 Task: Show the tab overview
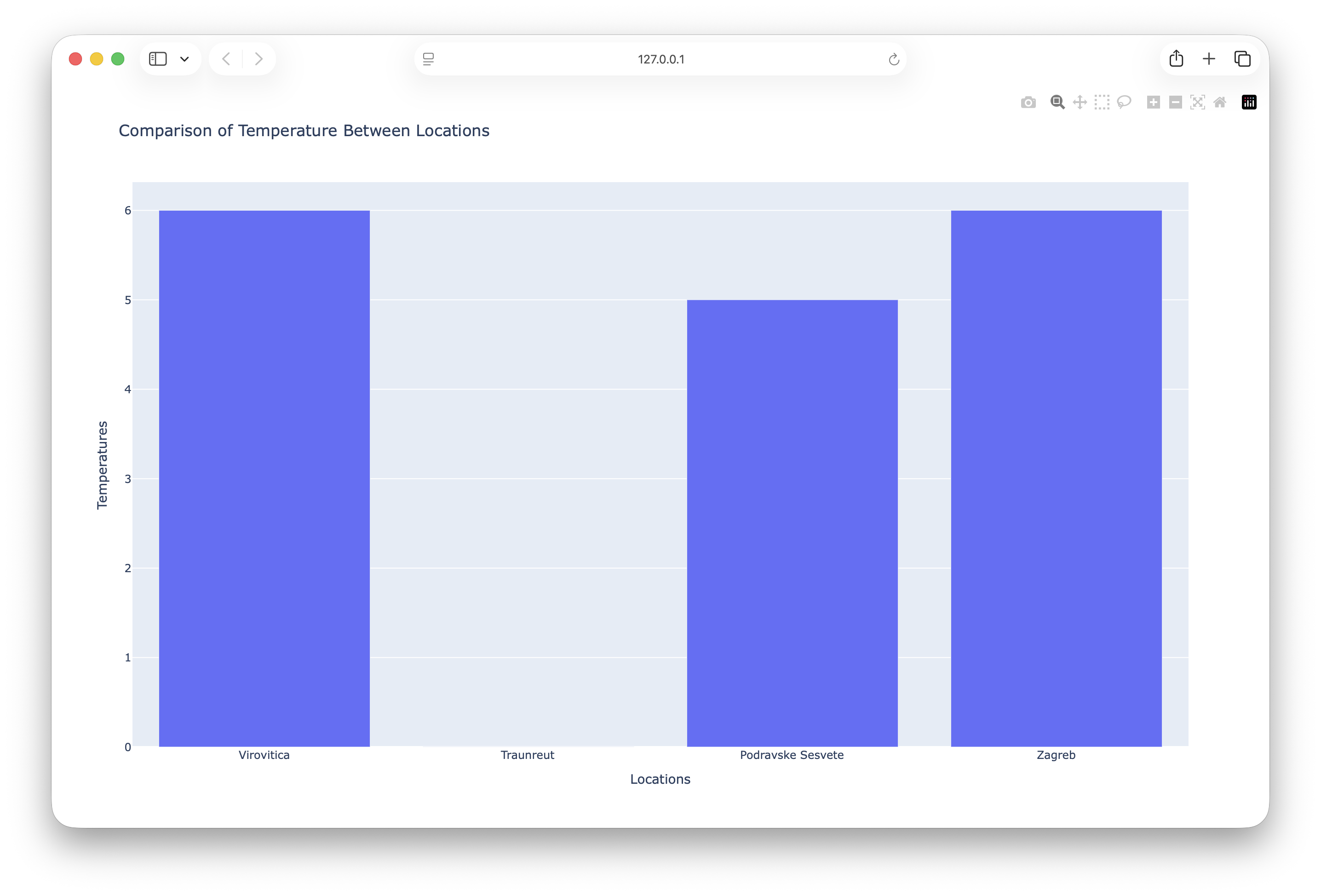(1242, 58)
